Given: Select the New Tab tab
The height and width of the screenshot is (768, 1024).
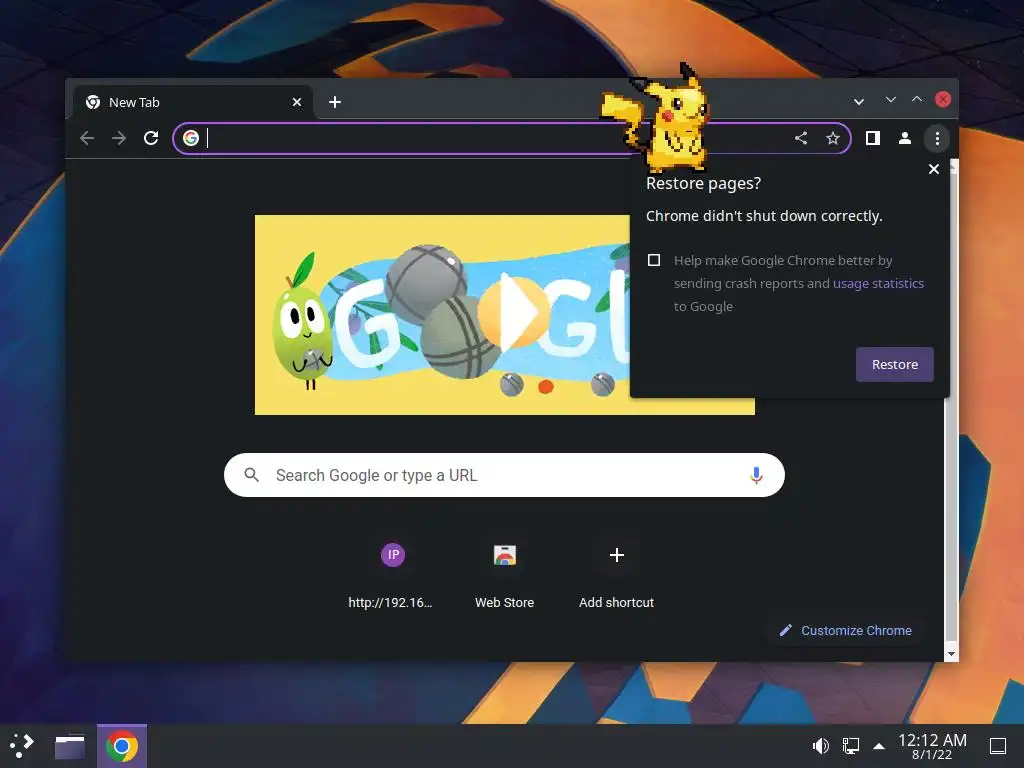Looking at the screenshot, I should [193, 102].
